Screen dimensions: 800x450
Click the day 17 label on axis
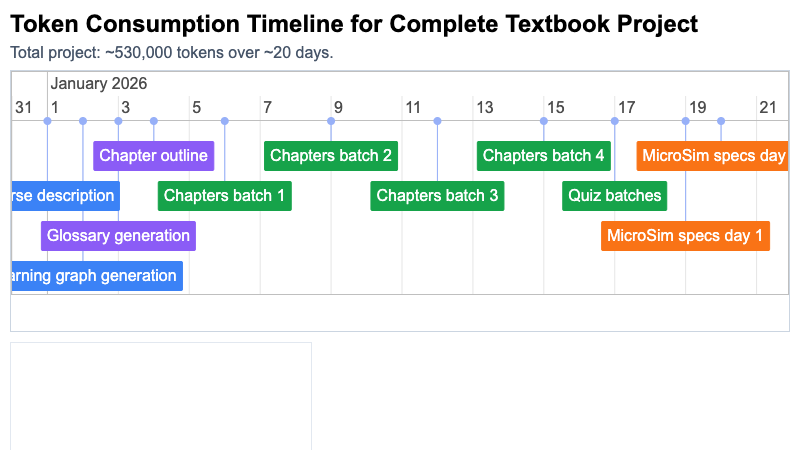tap(627, 108)
